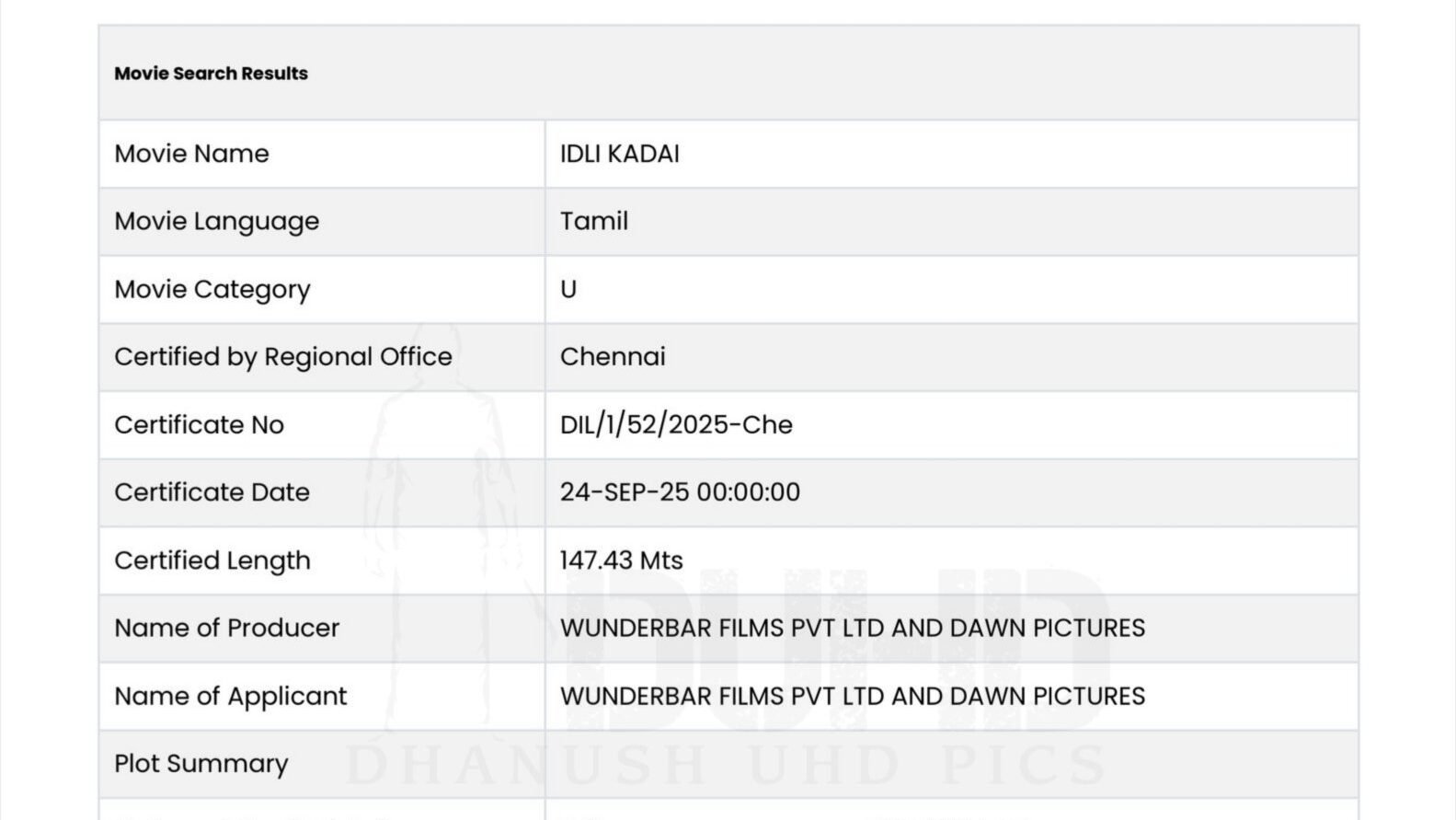Image resolution: width=1456 pixels, height=820 pixels.
Task: Click the Movie Language label
Action: (x=217, y=222)
